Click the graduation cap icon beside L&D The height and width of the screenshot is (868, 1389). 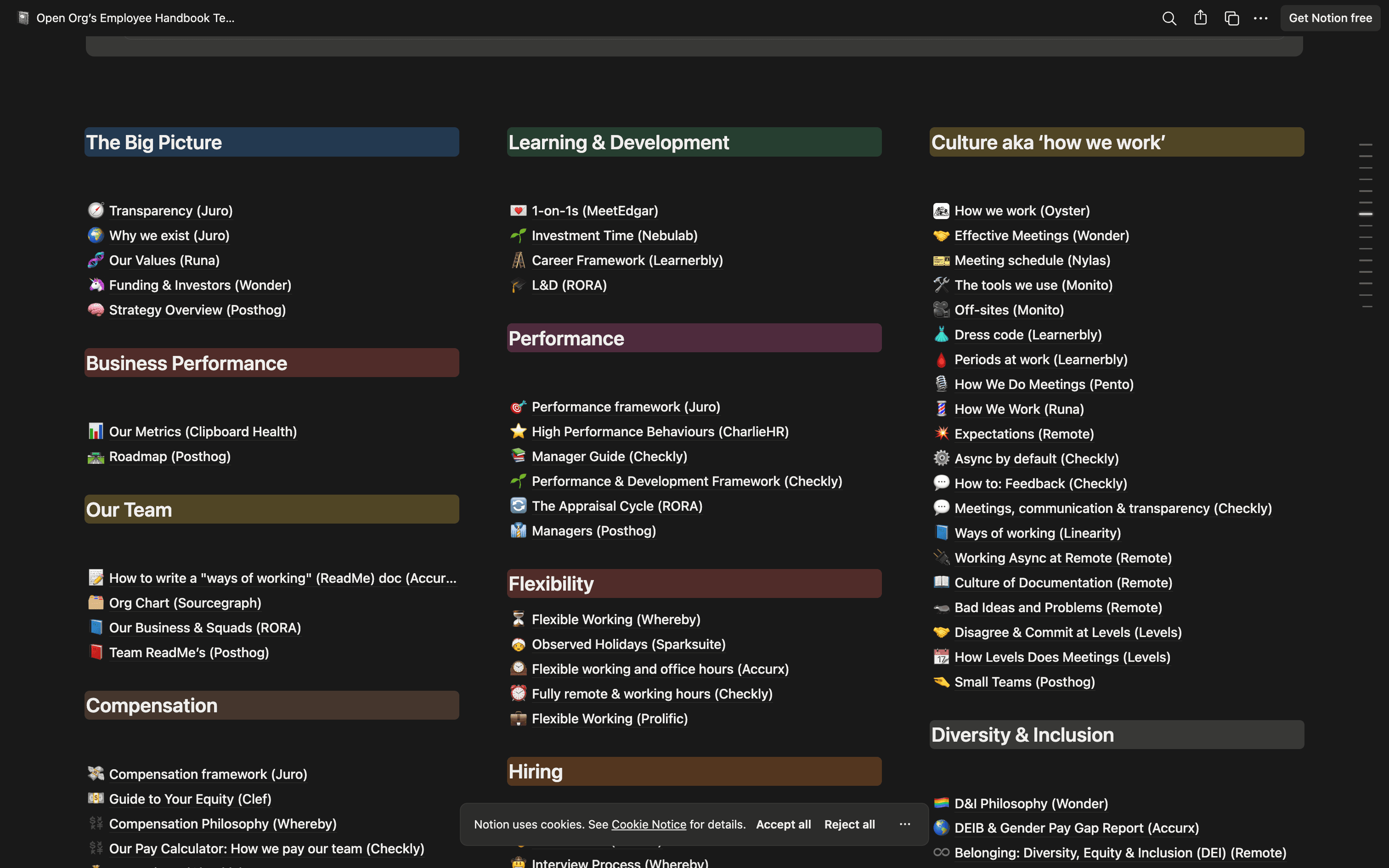(518, 284)
